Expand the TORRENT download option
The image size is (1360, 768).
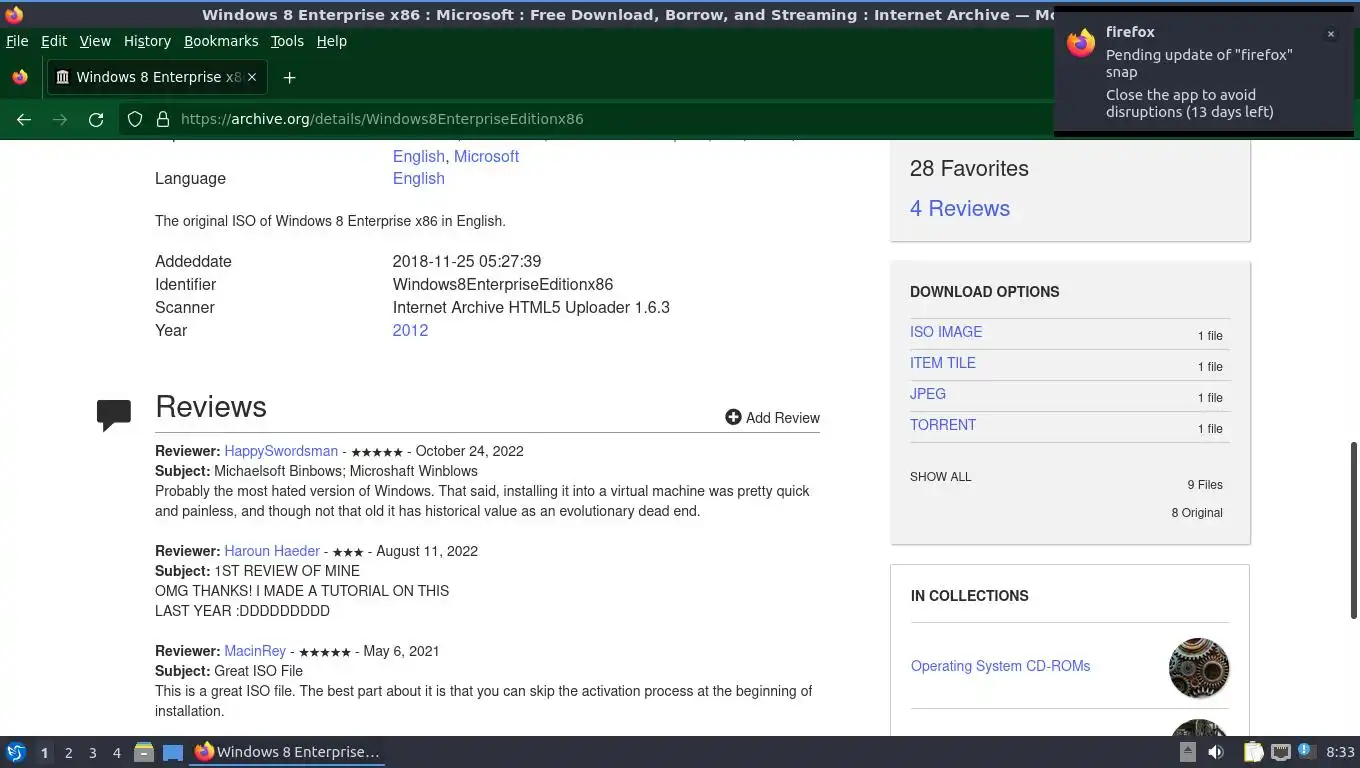pyautogui.click(x=943, y=425)
